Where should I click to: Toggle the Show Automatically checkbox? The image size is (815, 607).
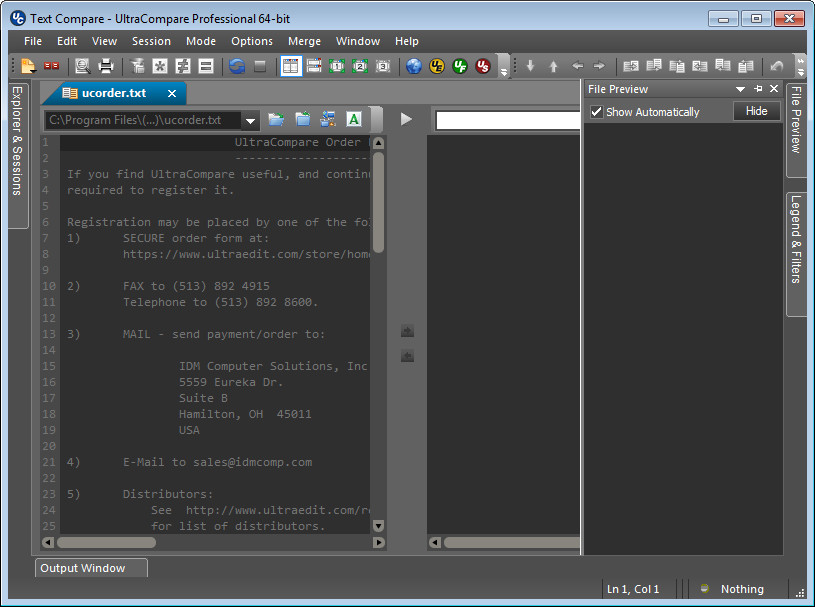(597, 112)
